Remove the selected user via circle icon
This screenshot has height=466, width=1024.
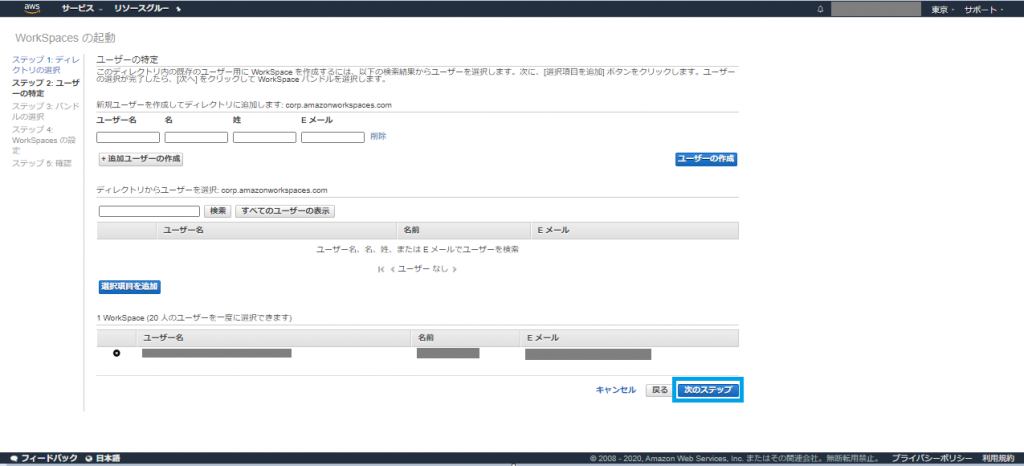pyautogui.click(x=117, y=354)
